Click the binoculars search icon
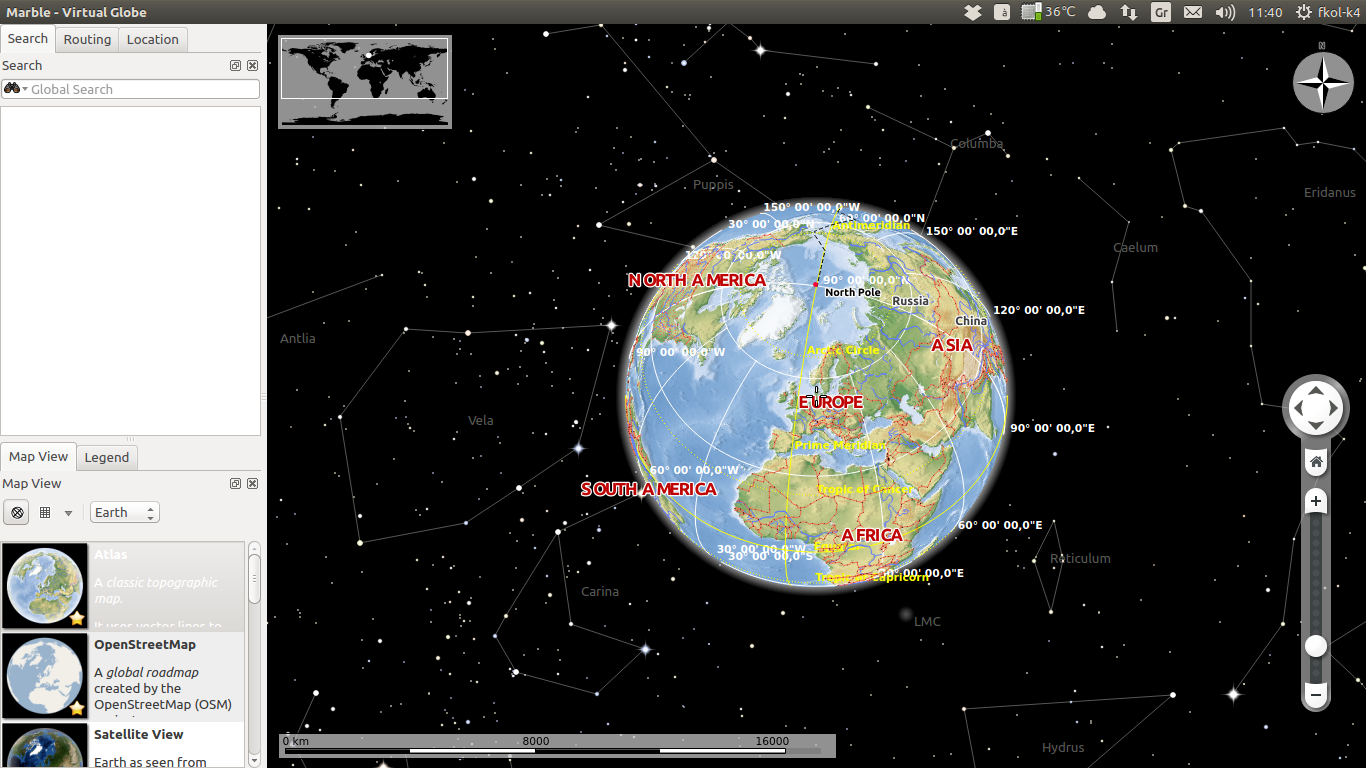 (x=13, y=89)
